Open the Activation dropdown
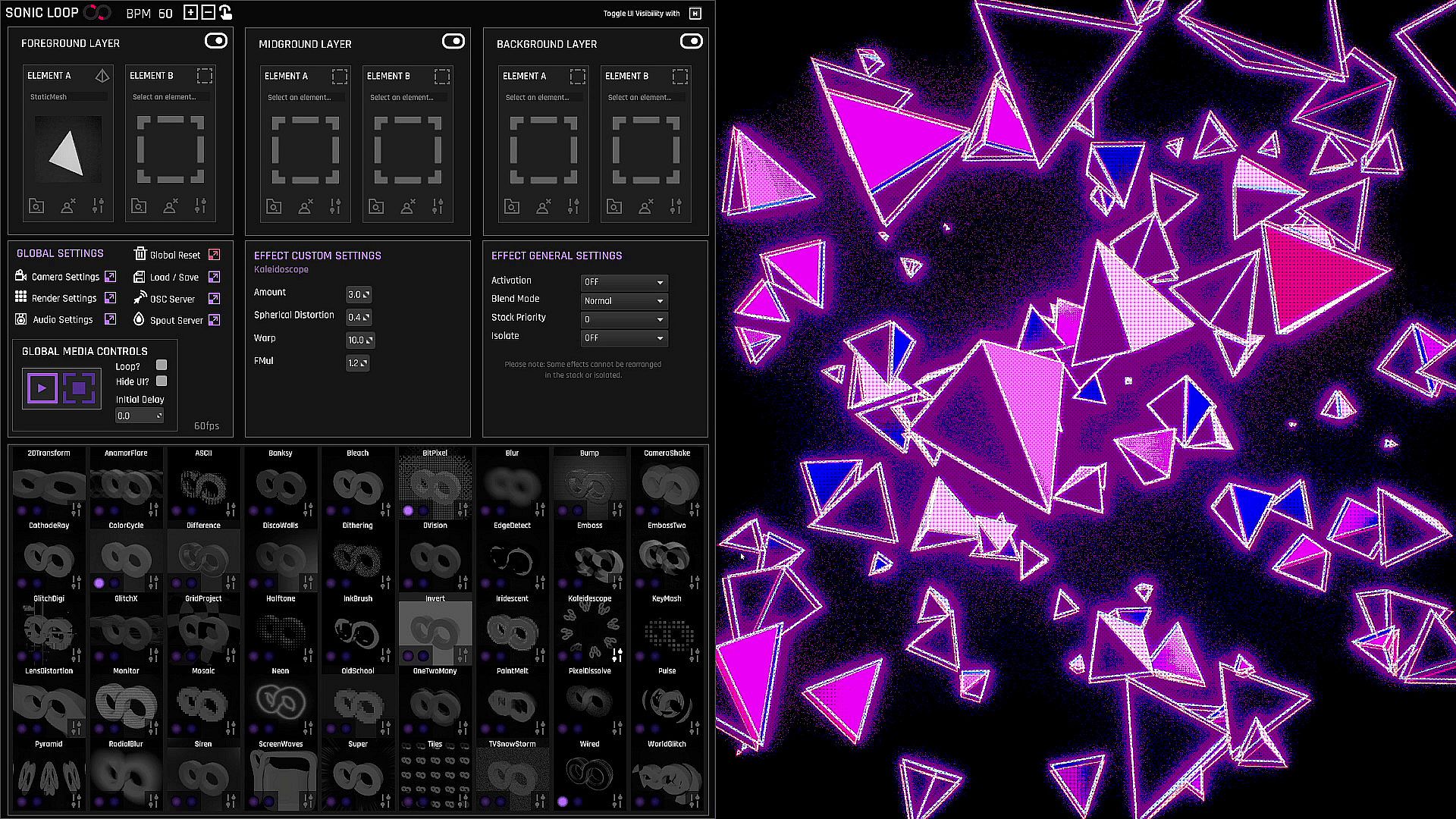The width and height of the screenshot is (1456, 819). (x=623, y=282)
